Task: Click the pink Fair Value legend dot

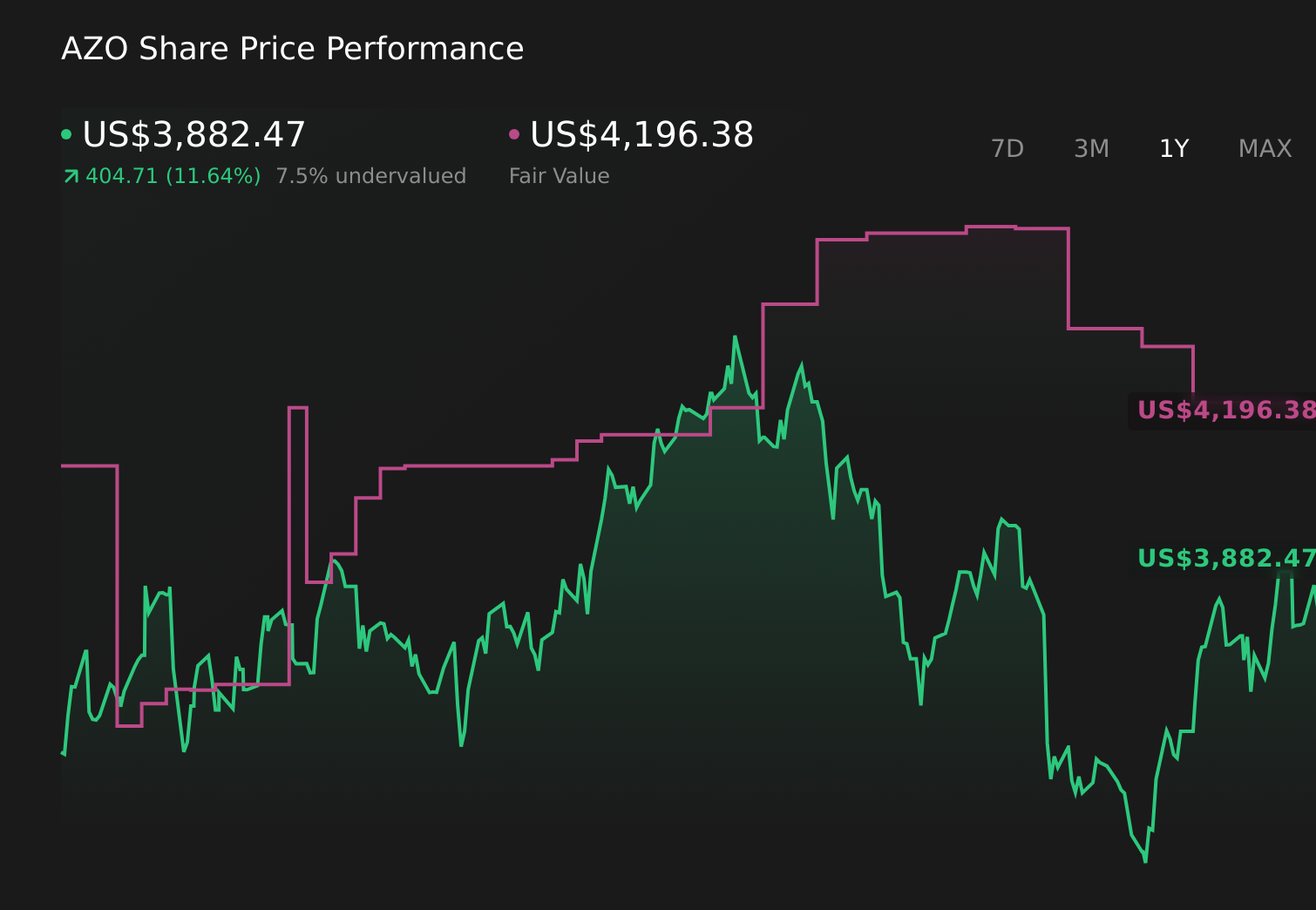Action: [514, 134]
